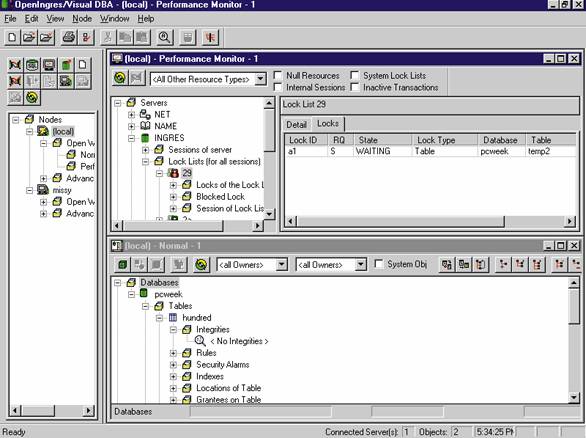Toggle the System Obj checkbox
The width and height of the screenshot is (586, 438).
point(379,264)
